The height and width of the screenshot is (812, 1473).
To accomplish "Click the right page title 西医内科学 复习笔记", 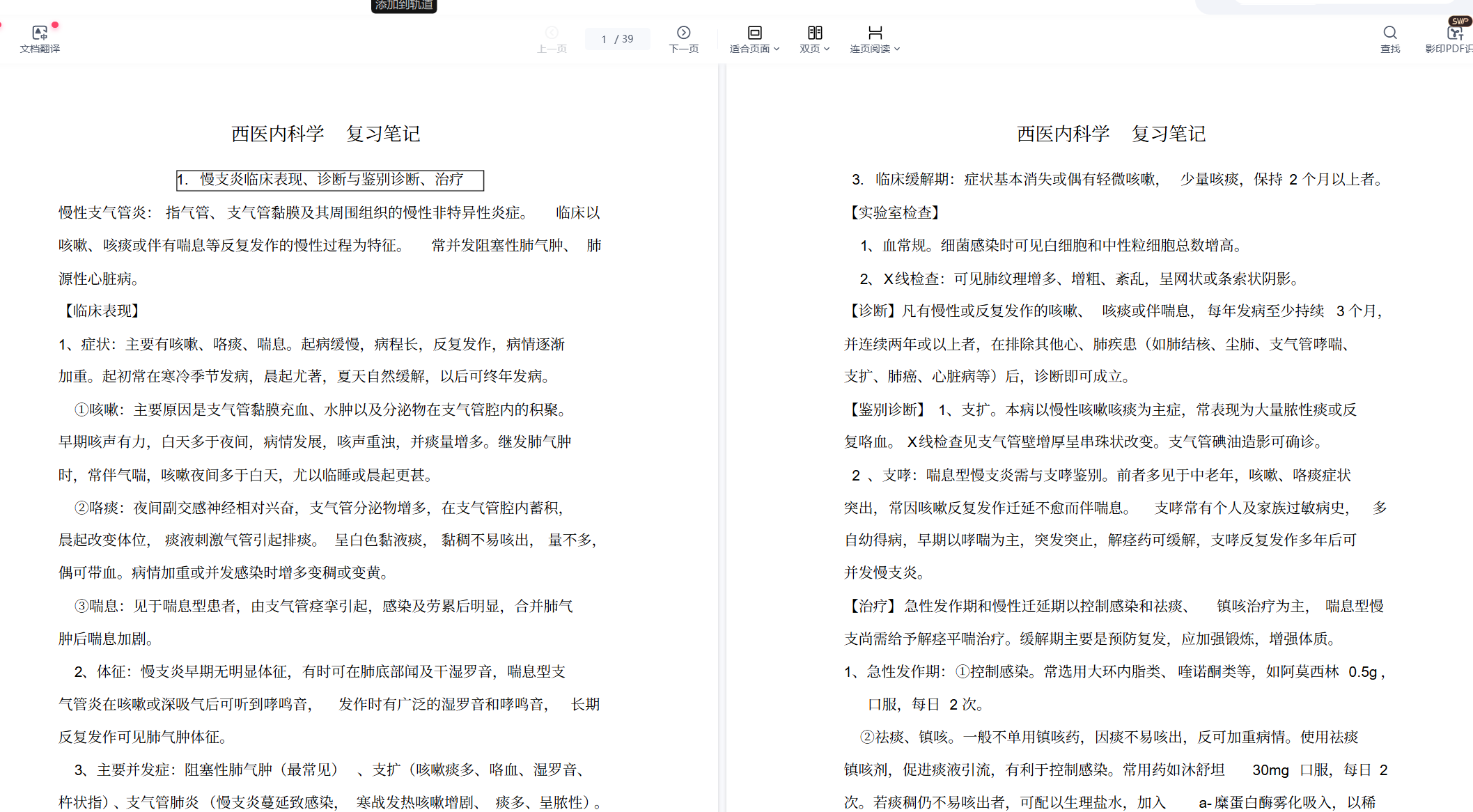I will pyautogui.click(x=1111, y=134).
